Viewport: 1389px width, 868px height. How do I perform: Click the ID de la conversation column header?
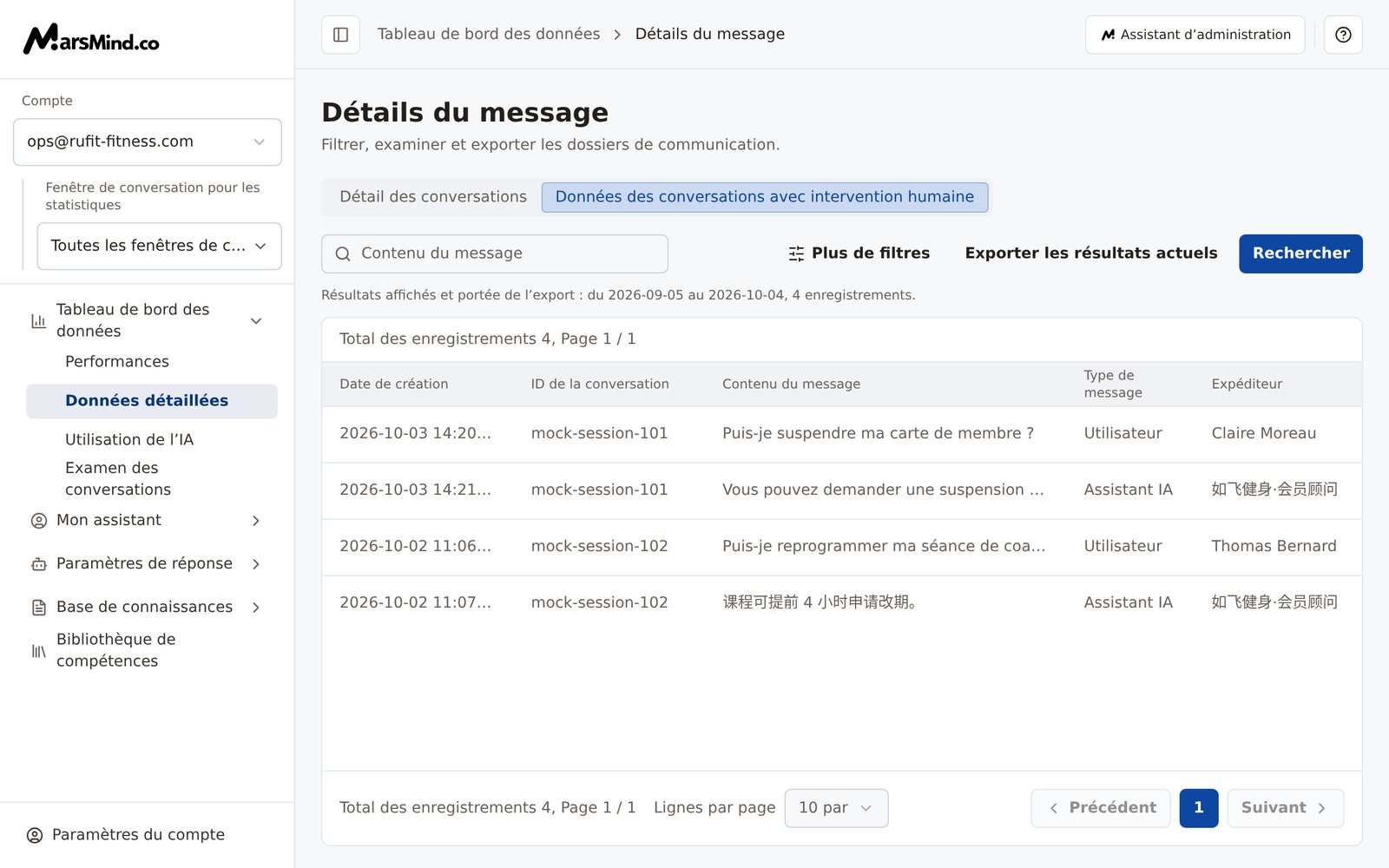click(x=600, y=384)
